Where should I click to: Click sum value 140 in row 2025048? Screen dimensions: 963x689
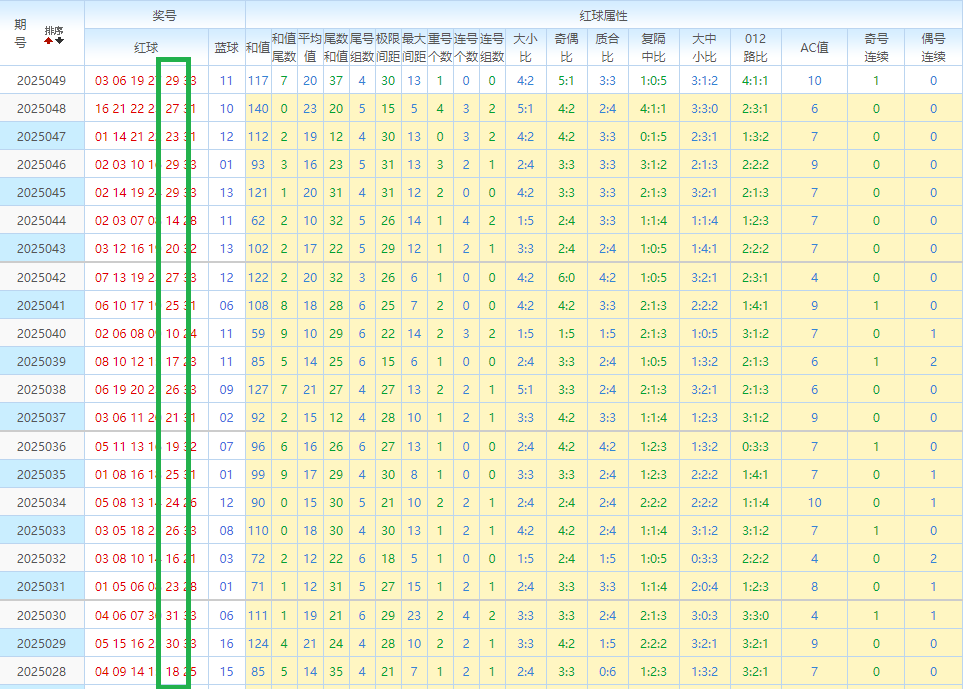(258, 109)
